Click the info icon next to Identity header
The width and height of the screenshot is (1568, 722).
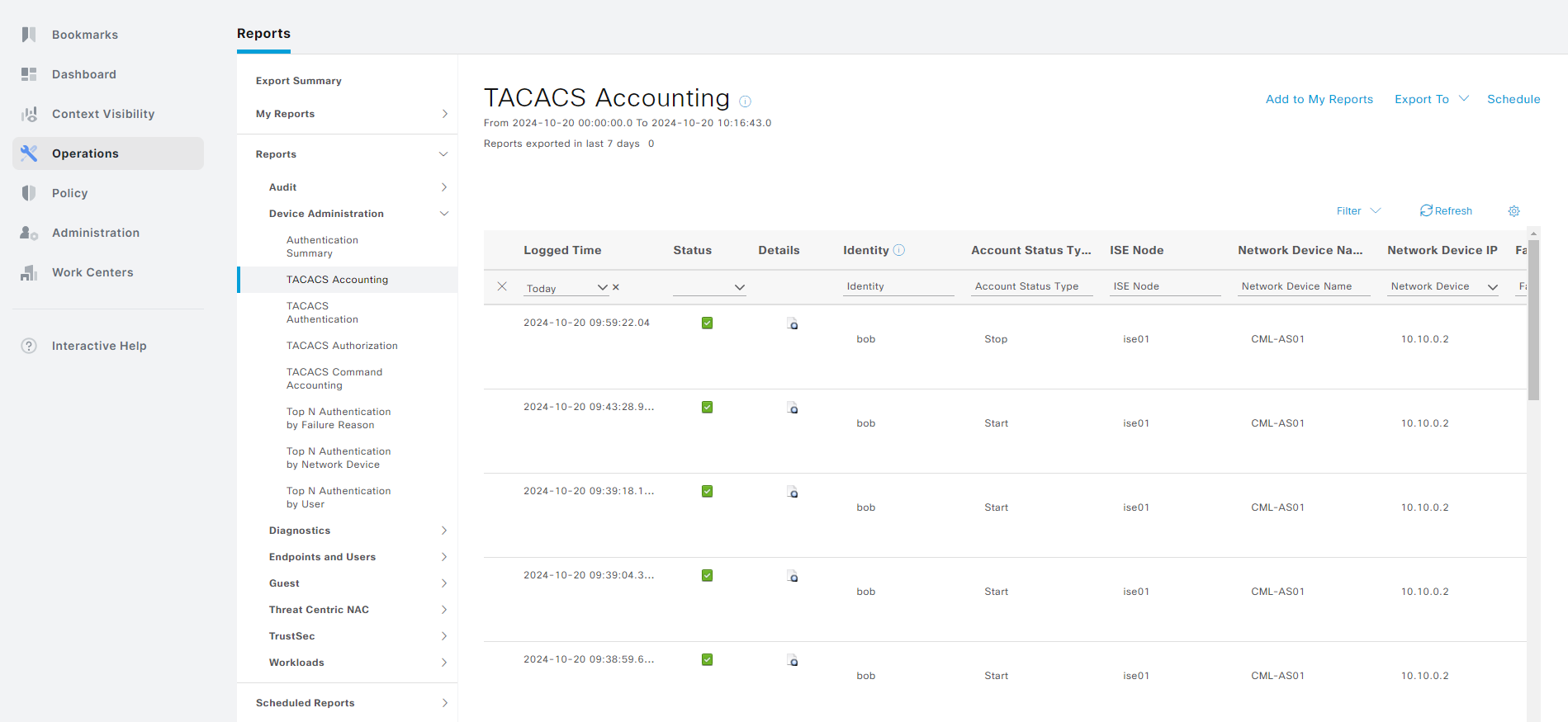899,250
